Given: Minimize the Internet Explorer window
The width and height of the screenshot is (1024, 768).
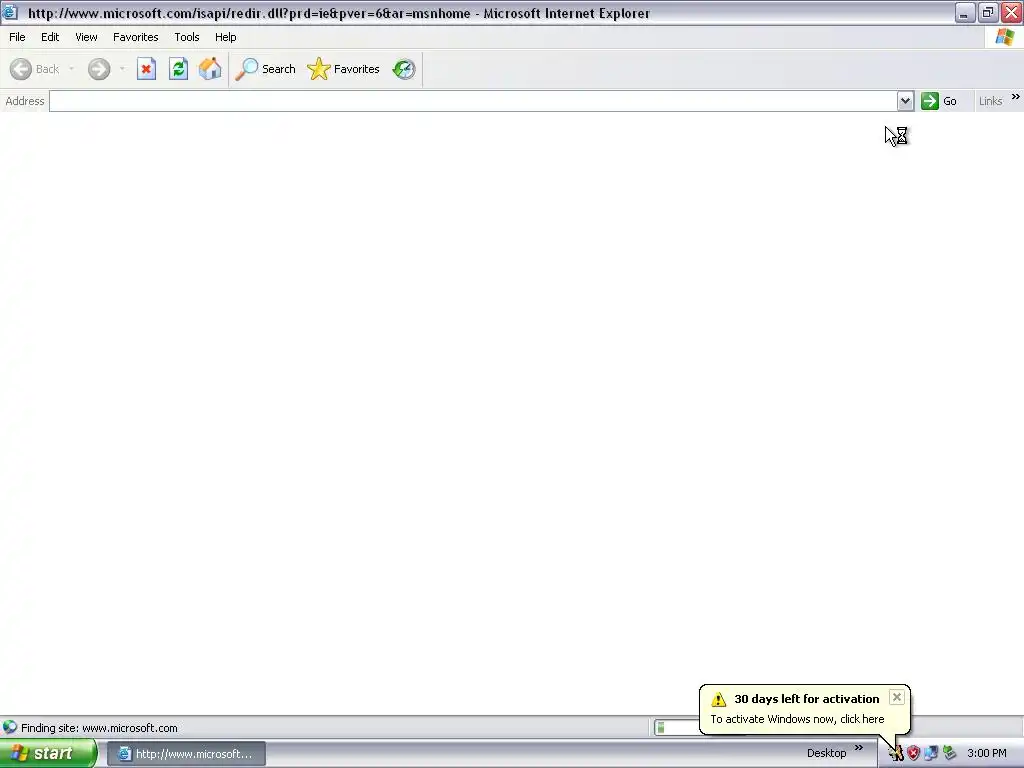Looking at the screenshot, I should coord(965,12).
